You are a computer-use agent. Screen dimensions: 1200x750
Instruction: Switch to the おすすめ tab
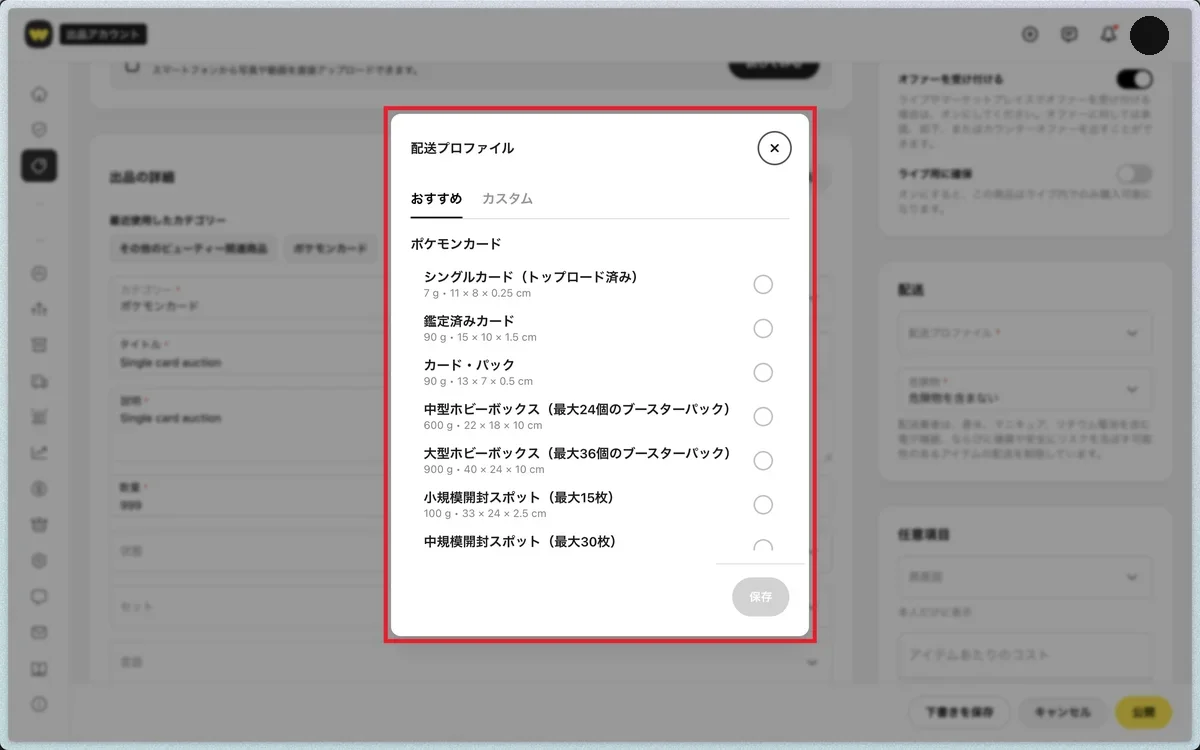tap(436, 199)
